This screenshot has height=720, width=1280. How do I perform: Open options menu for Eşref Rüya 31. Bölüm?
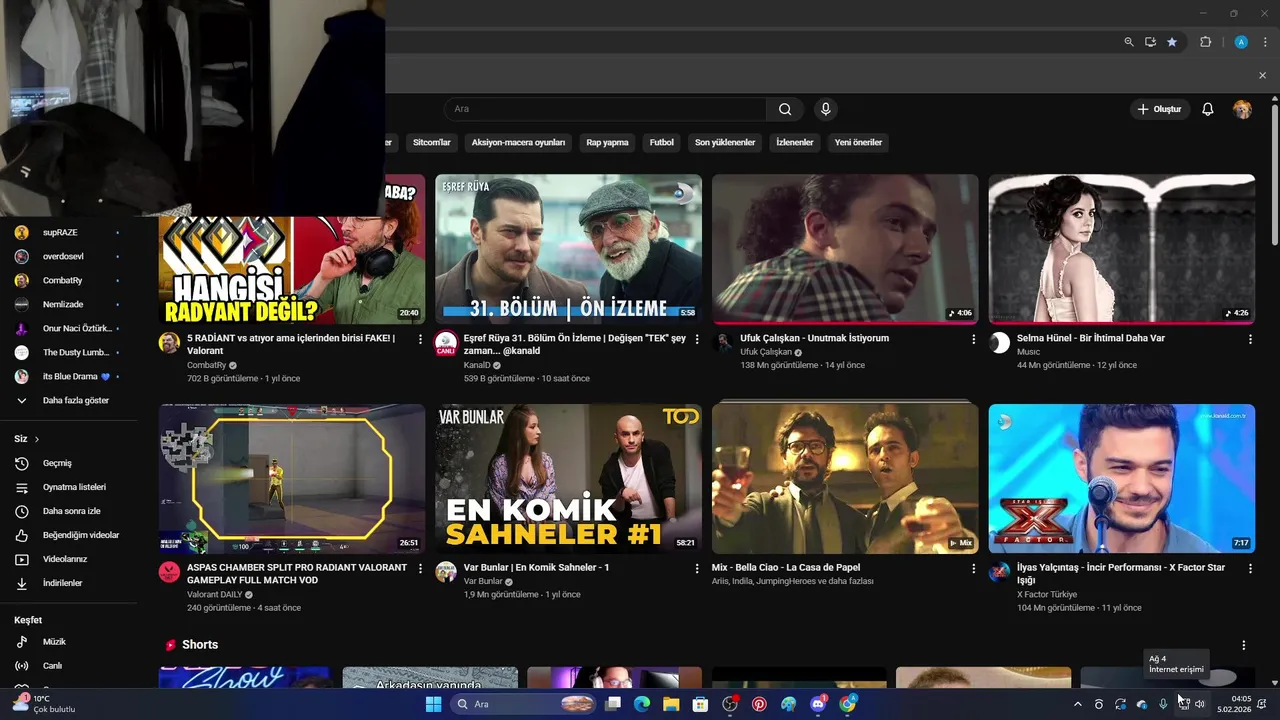697,339
